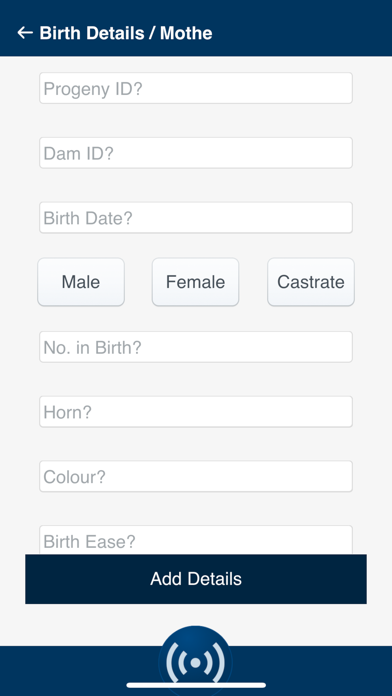Screen dimensions: 392x696
Task: Focus the Dam ID input field
Action: [196, 153]
